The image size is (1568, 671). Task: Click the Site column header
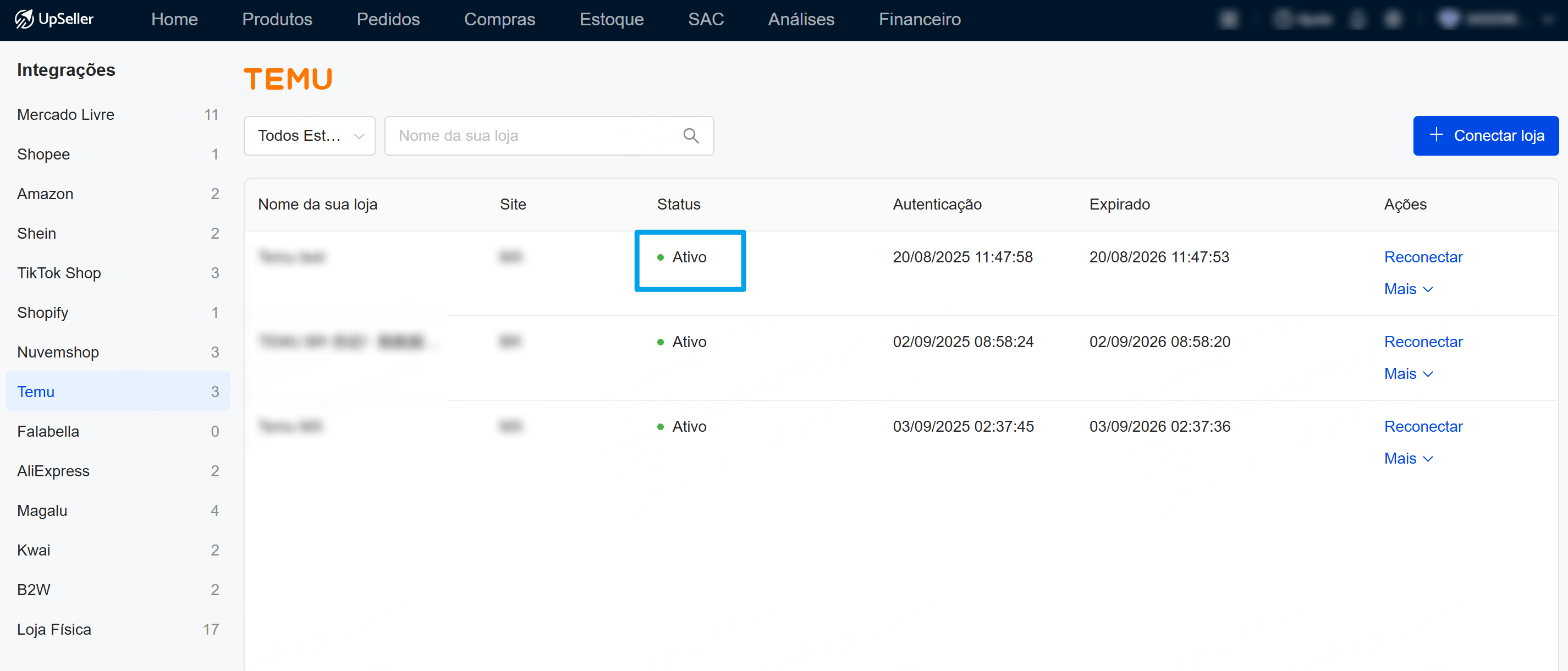point(513,205)
